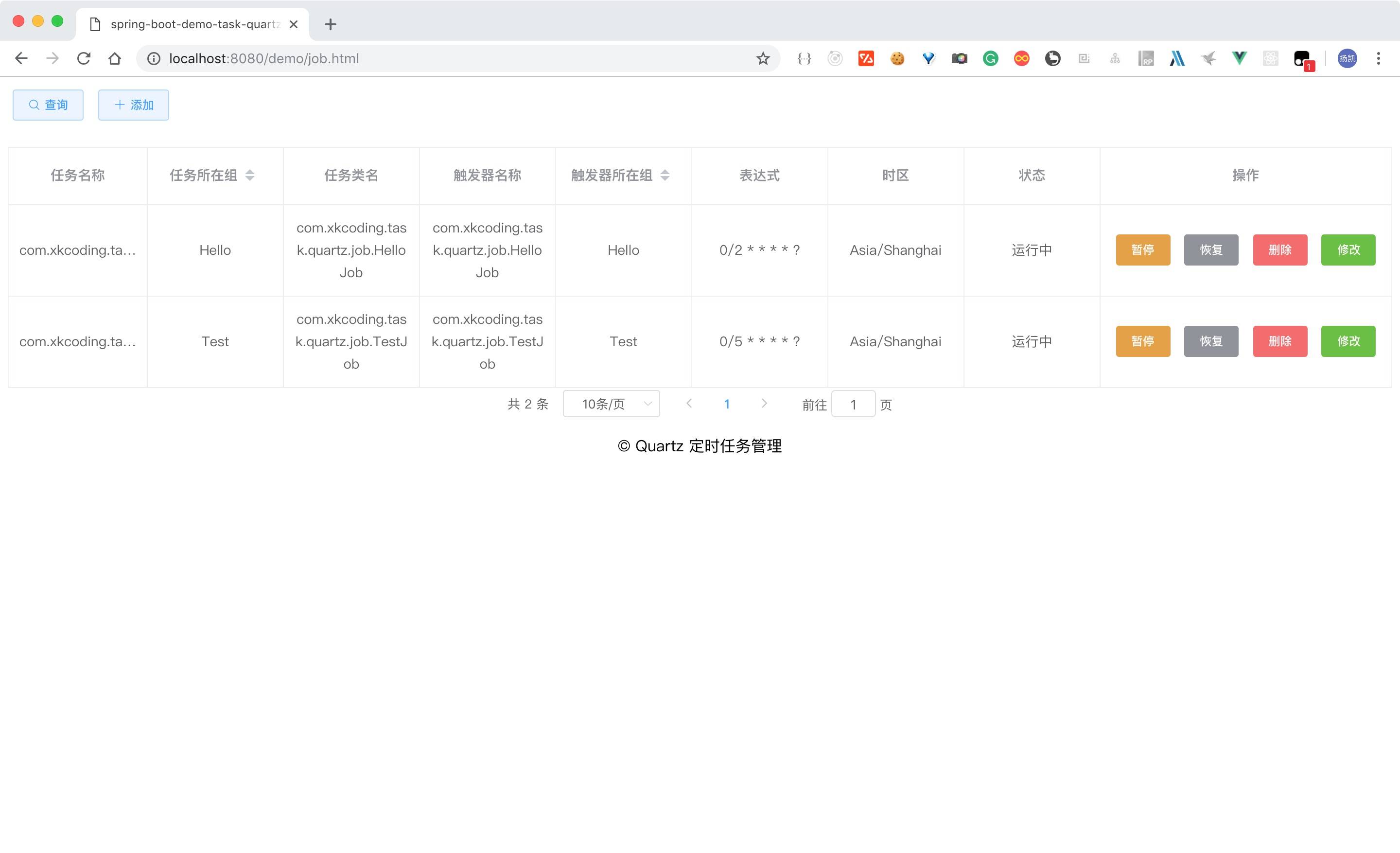Sort by 触发器所在组 column arrows
This screenshot has height=853, width=1400.
665,176
